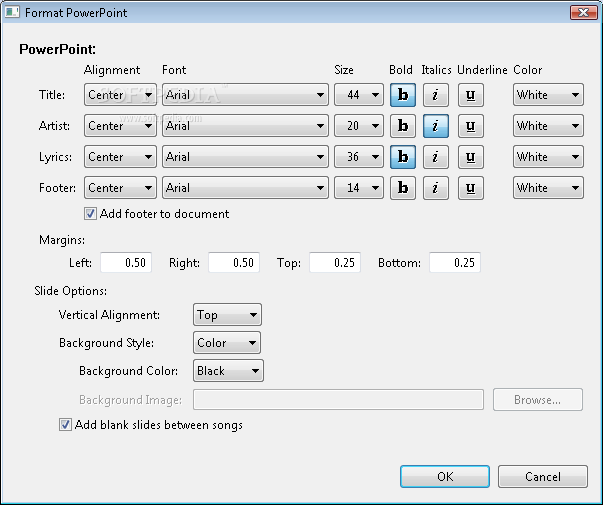Click the Cancel button
Screen dimensions: 603x505
(543, 477)
